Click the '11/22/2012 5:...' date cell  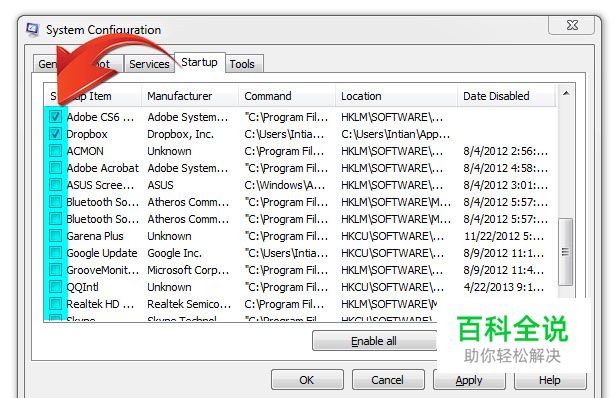pos(504,236)
